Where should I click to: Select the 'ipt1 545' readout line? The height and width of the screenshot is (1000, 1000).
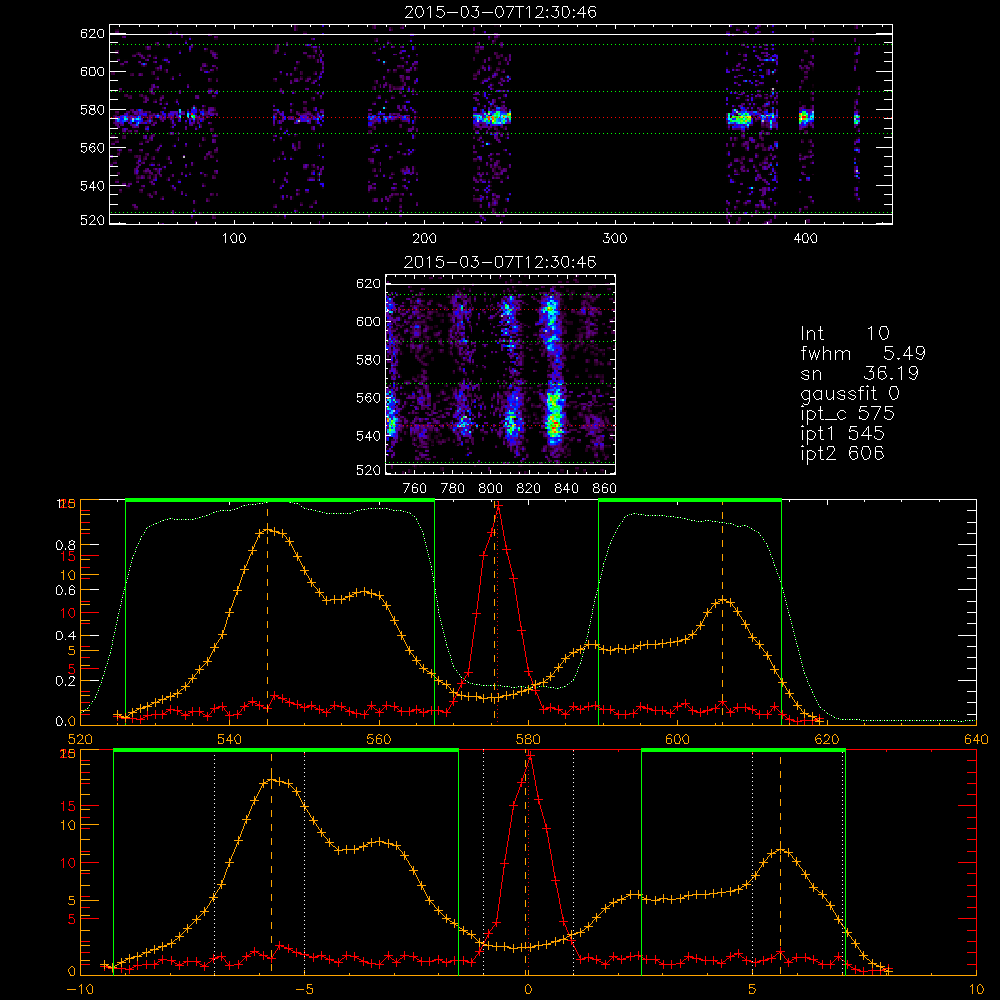tap(842, 434)
